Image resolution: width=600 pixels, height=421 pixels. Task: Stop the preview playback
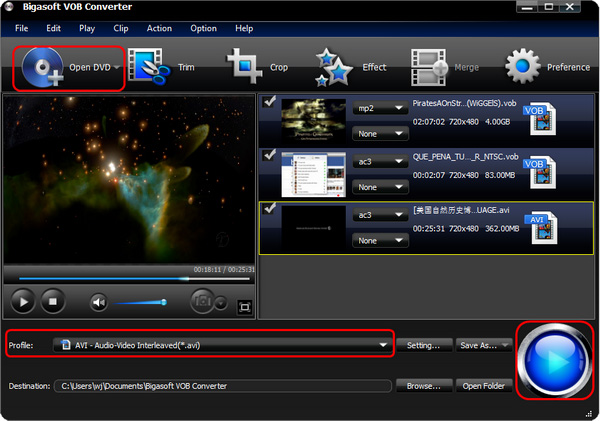point(53,302)
